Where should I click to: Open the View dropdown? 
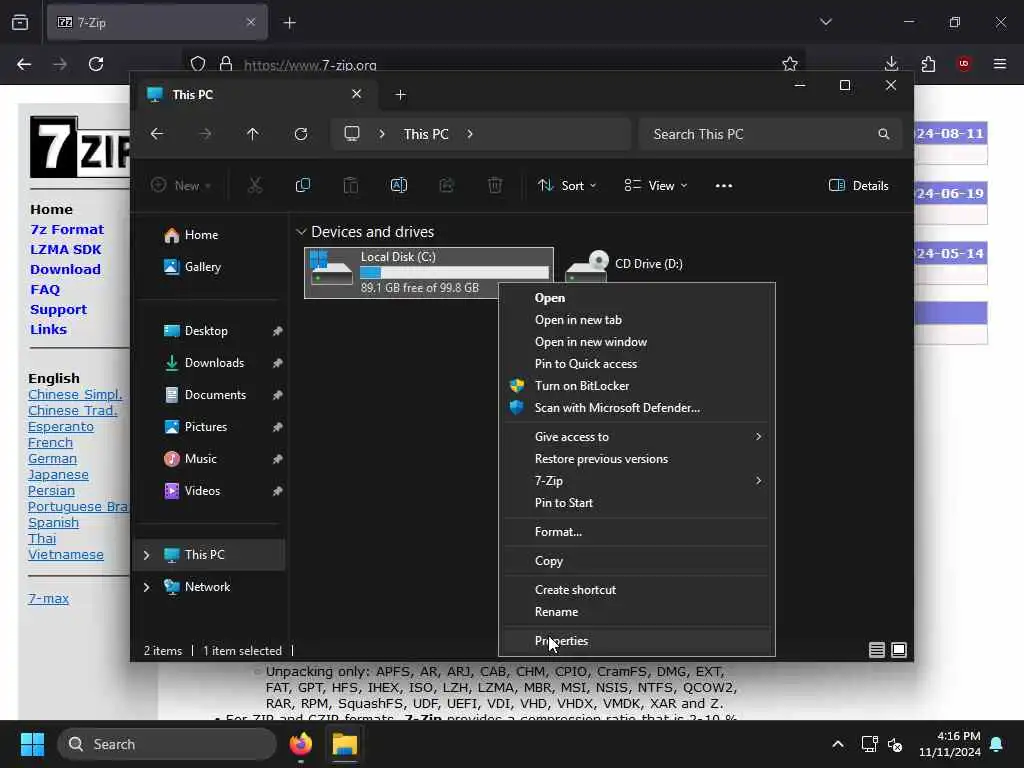pos(656,185)
